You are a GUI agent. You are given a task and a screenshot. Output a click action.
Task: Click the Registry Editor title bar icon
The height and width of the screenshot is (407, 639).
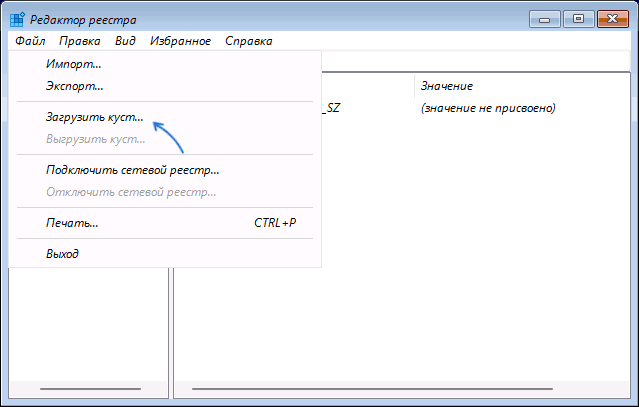(x=18, y=19)
